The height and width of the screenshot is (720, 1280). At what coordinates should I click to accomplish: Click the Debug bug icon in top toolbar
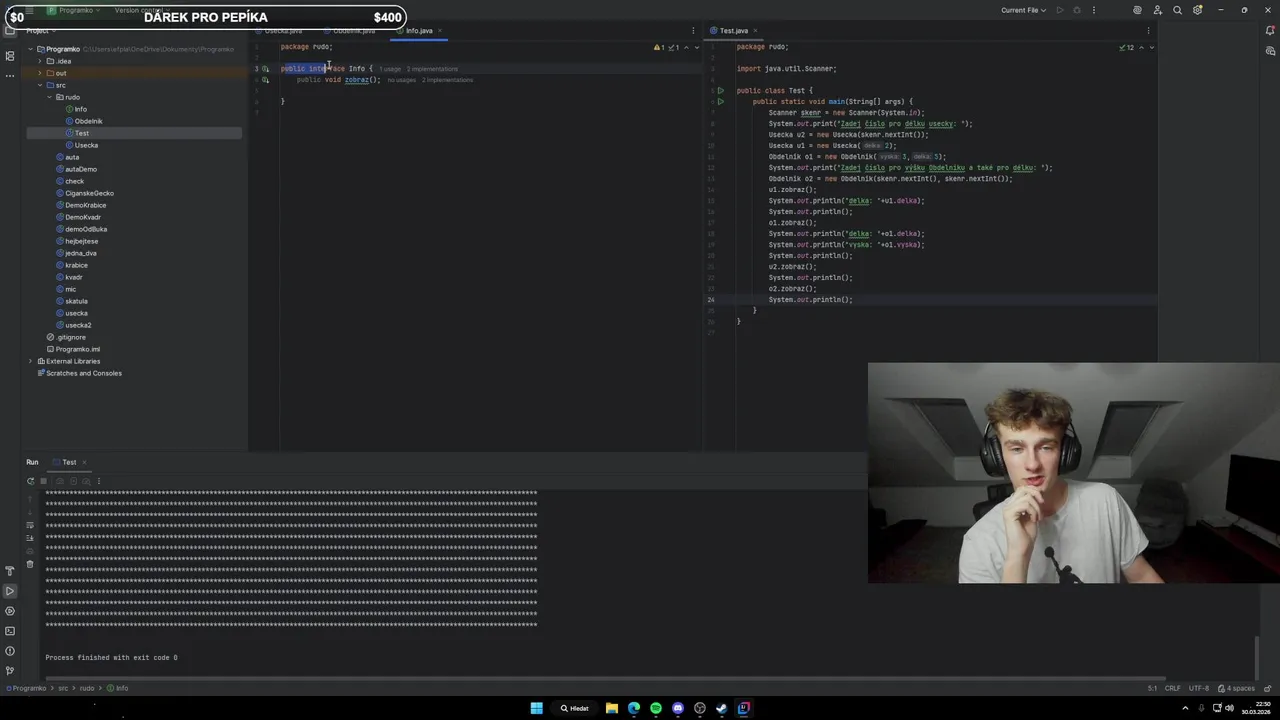pyautogui.click(x=1077, y=10)
